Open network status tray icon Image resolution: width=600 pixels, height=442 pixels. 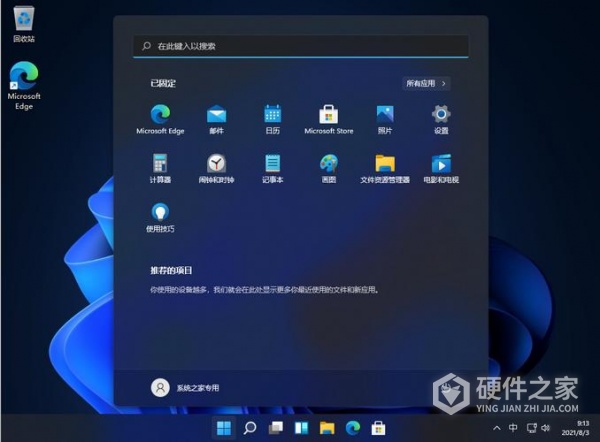click(x=532, y=428)
